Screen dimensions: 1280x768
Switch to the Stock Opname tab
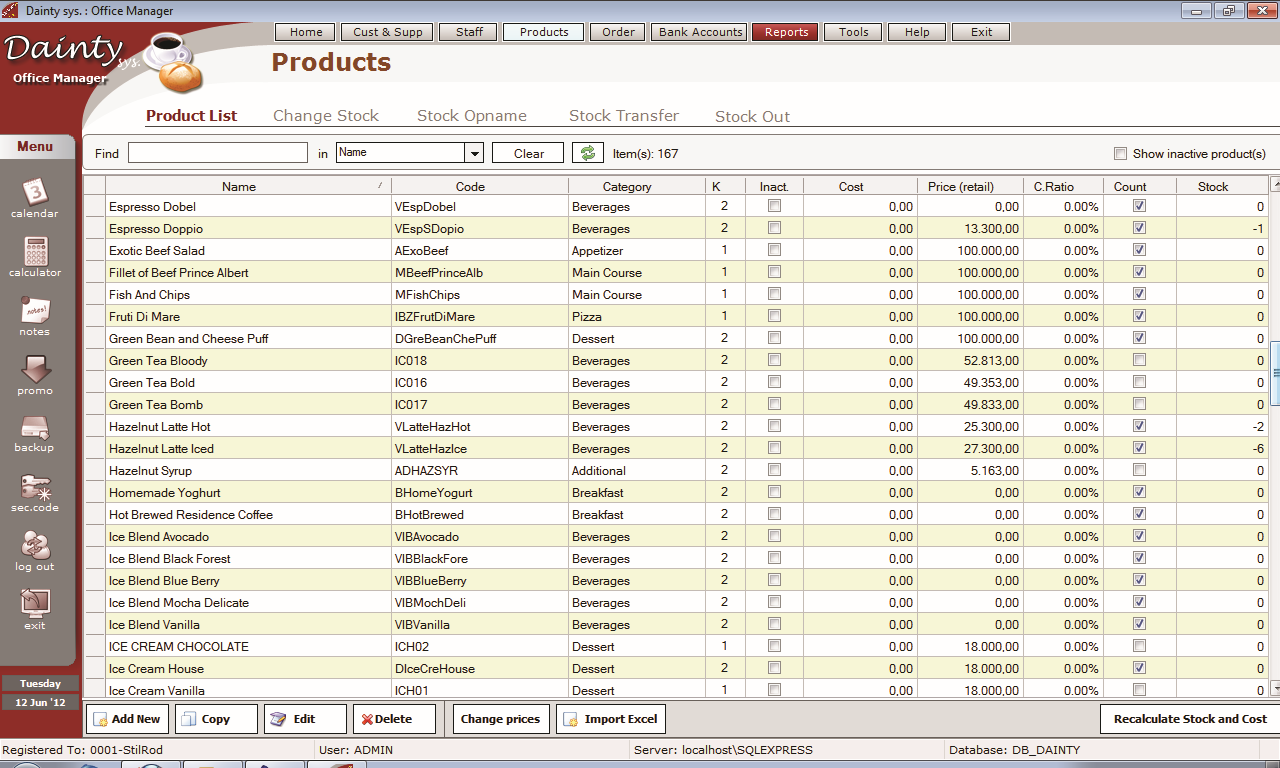[472, 116]
